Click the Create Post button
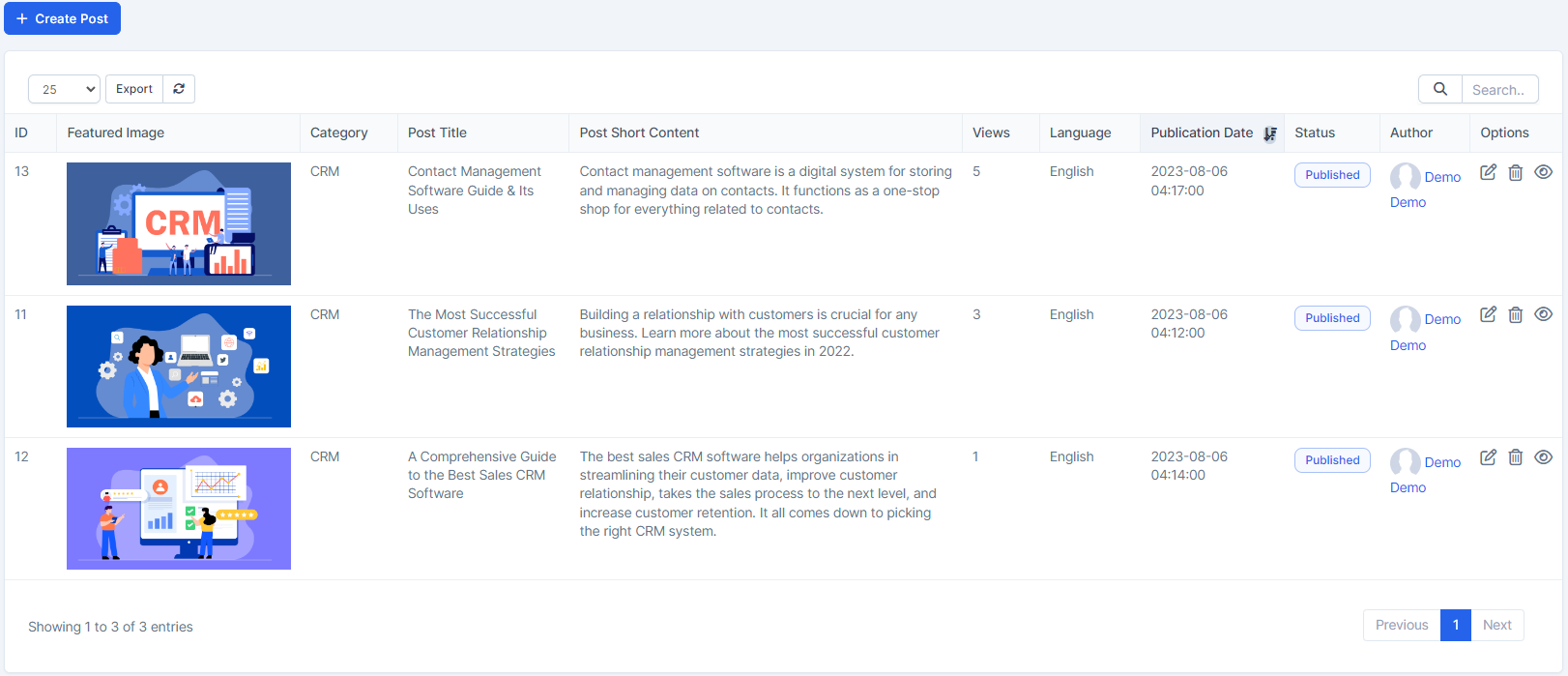 (62, 18)
